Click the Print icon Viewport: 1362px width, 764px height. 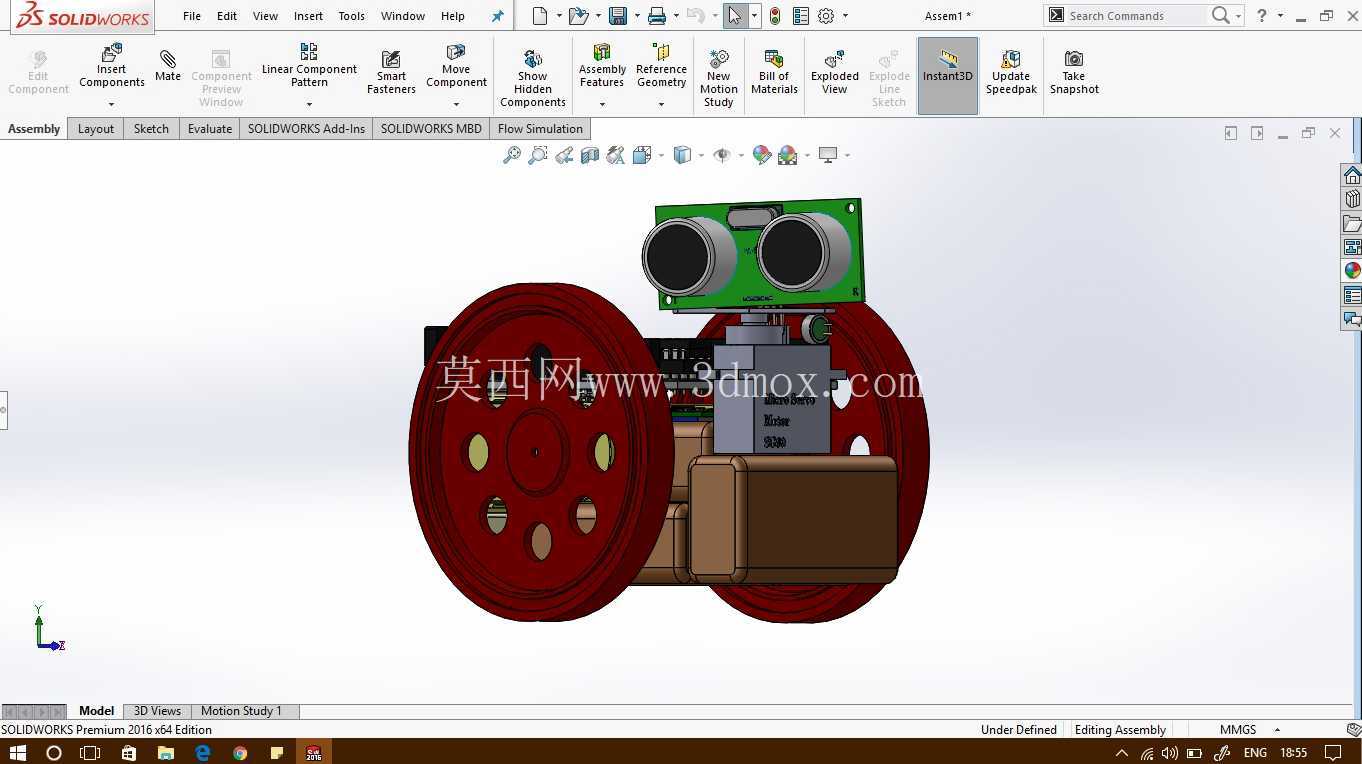click(x=657, y=16)
